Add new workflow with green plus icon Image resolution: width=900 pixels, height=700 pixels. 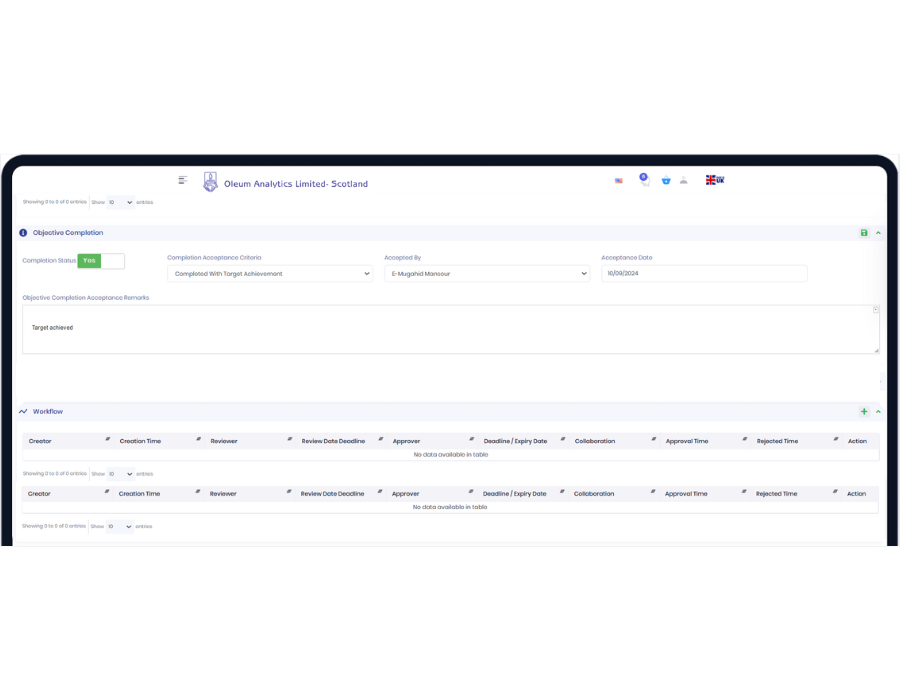(x=864, y=412)
